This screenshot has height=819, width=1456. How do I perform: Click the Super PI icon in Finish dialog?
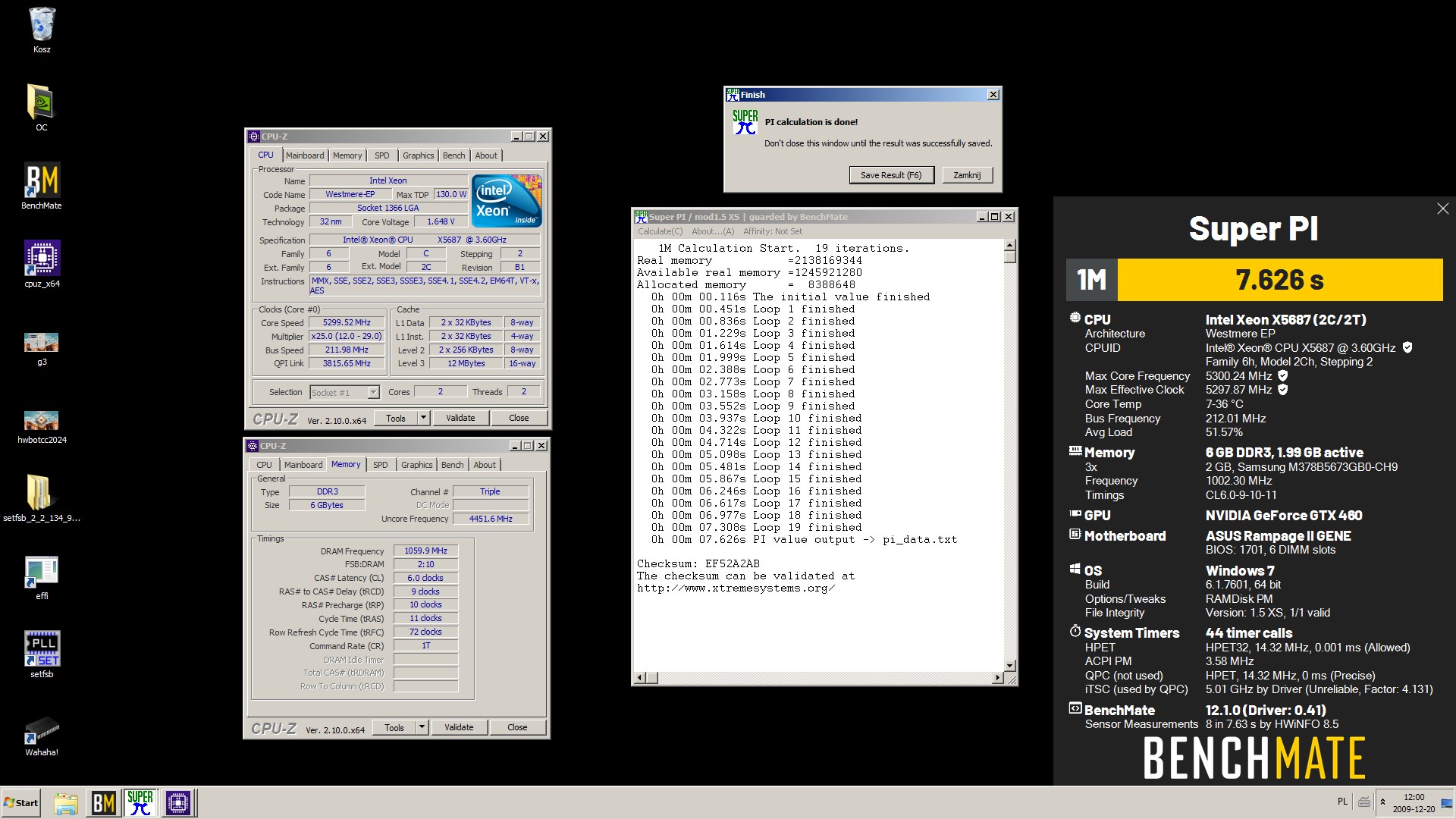[745, 122]
